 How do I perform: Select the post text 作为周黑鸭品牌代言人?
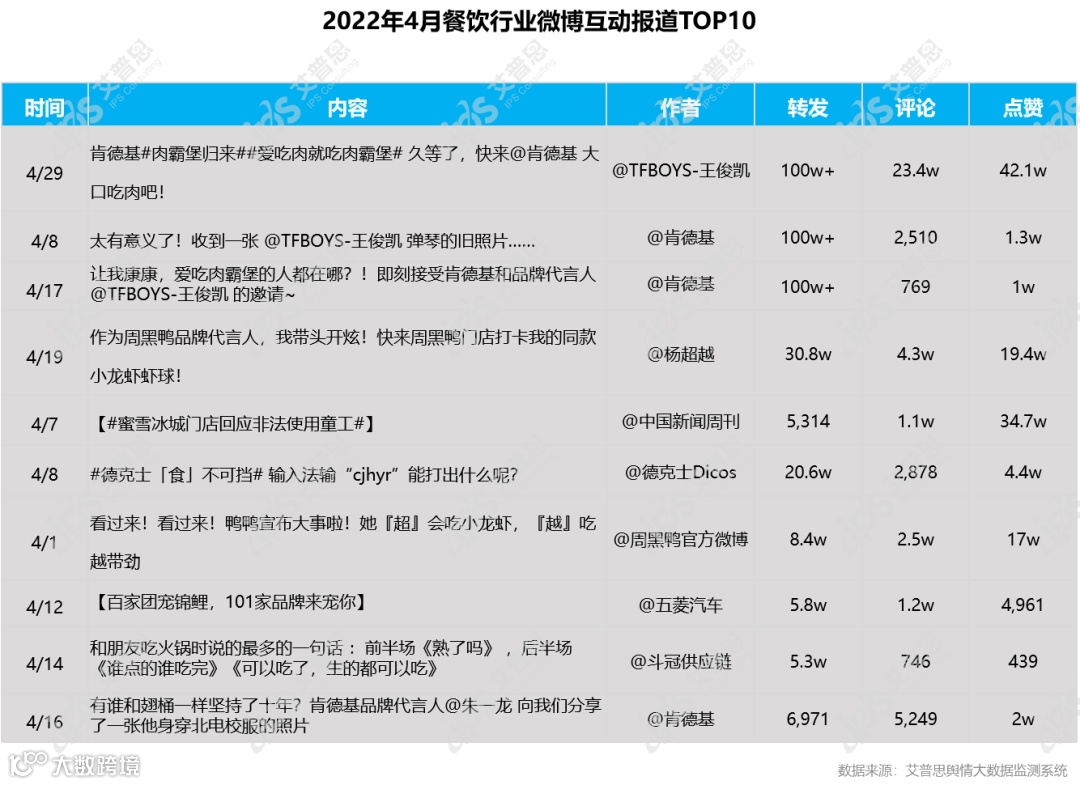(x=343, y=356)
